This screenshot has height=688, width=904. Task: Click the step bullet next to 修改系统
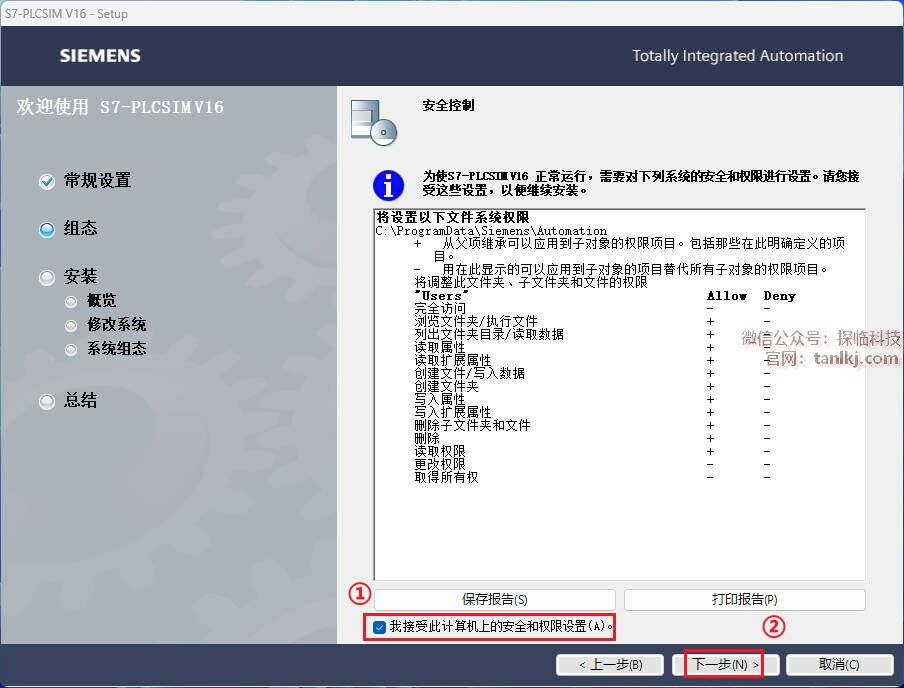coord(71,325)
